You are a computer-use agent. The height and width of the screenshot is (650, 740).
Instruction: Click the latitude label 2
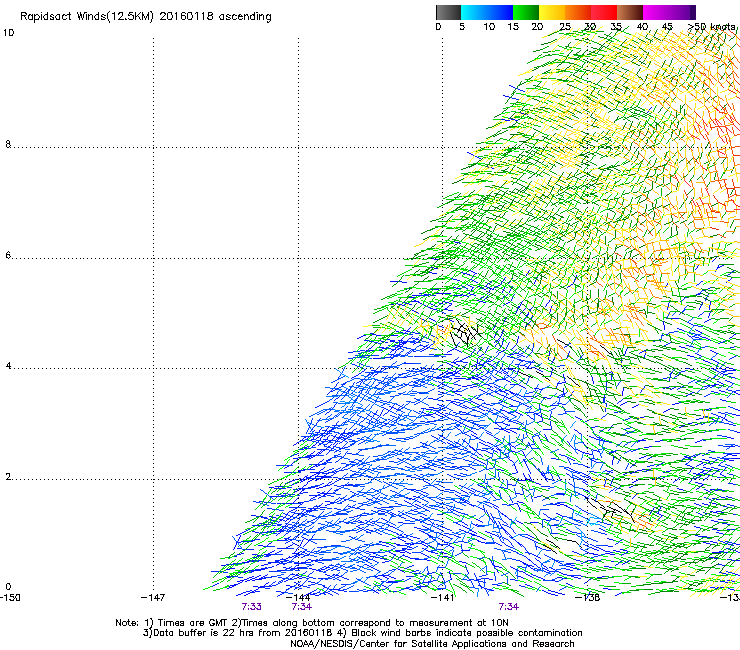(8, 477)
